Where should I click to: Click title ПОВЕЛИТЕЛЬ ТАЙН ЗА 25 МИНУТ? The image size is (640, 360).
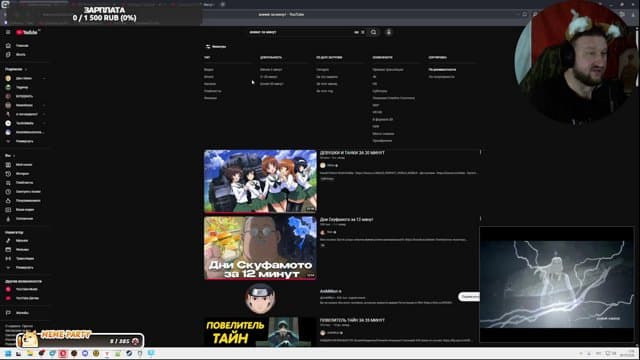click(352, 320)
